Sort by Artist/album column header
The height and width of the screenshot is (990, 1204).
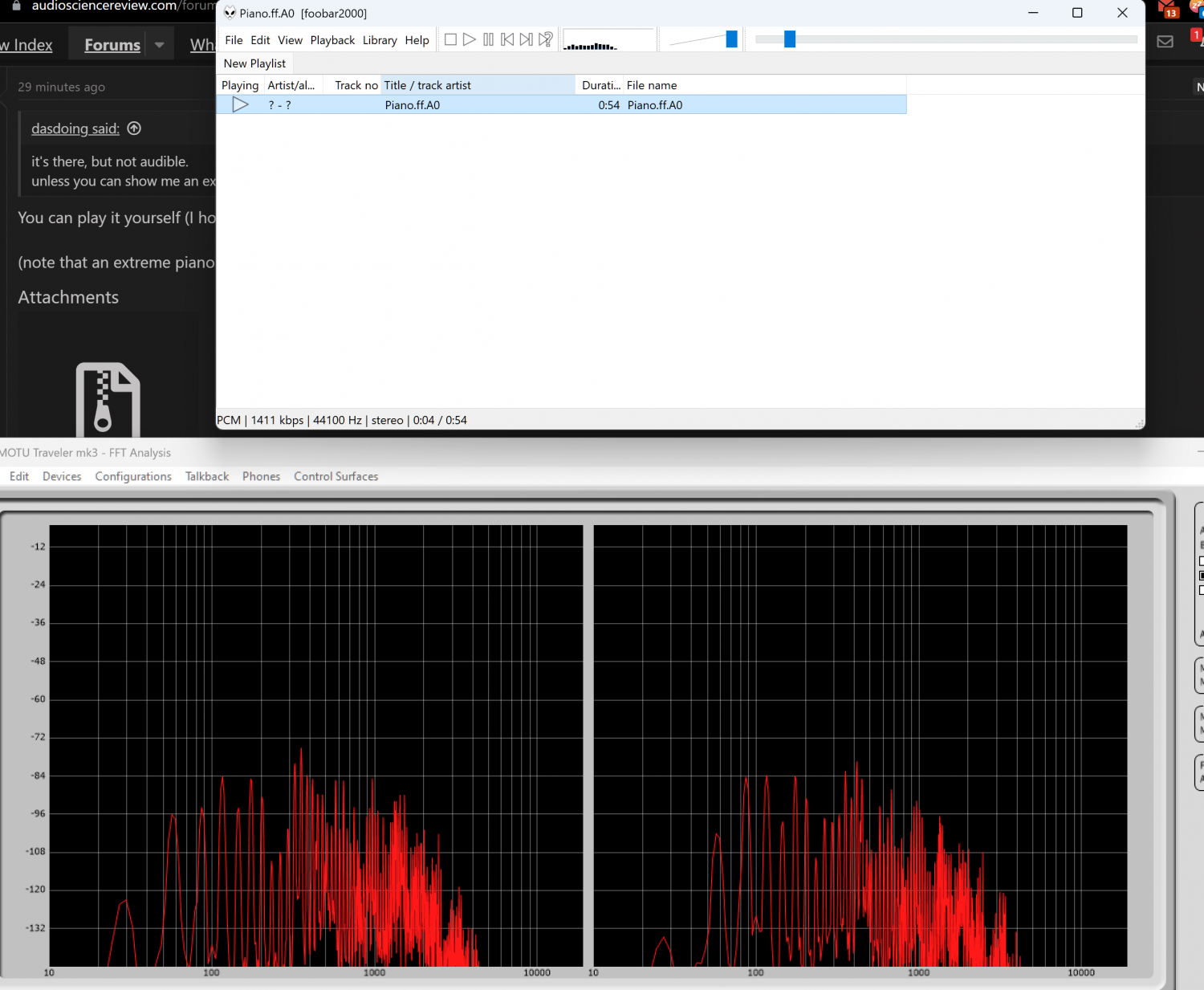(293, 85)
